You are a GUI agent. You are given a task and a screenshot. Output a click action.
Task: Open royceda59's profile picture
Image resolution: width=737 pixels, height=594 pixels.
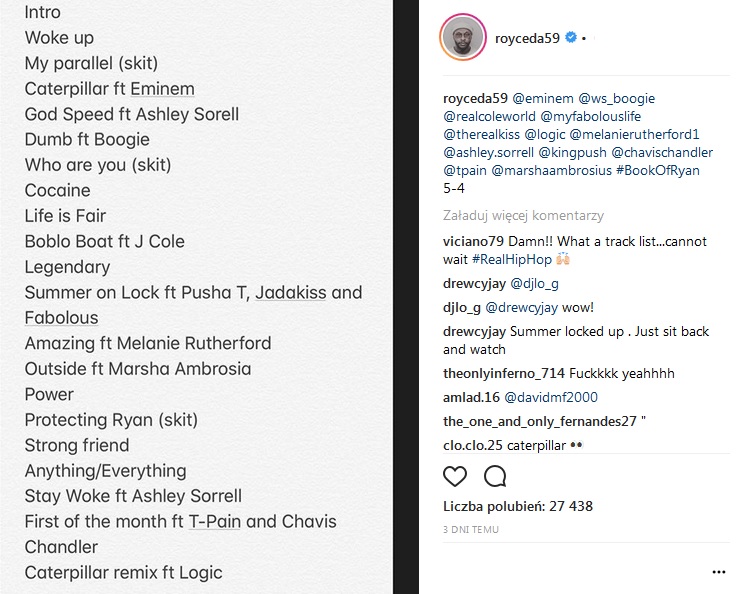(463, 38)
